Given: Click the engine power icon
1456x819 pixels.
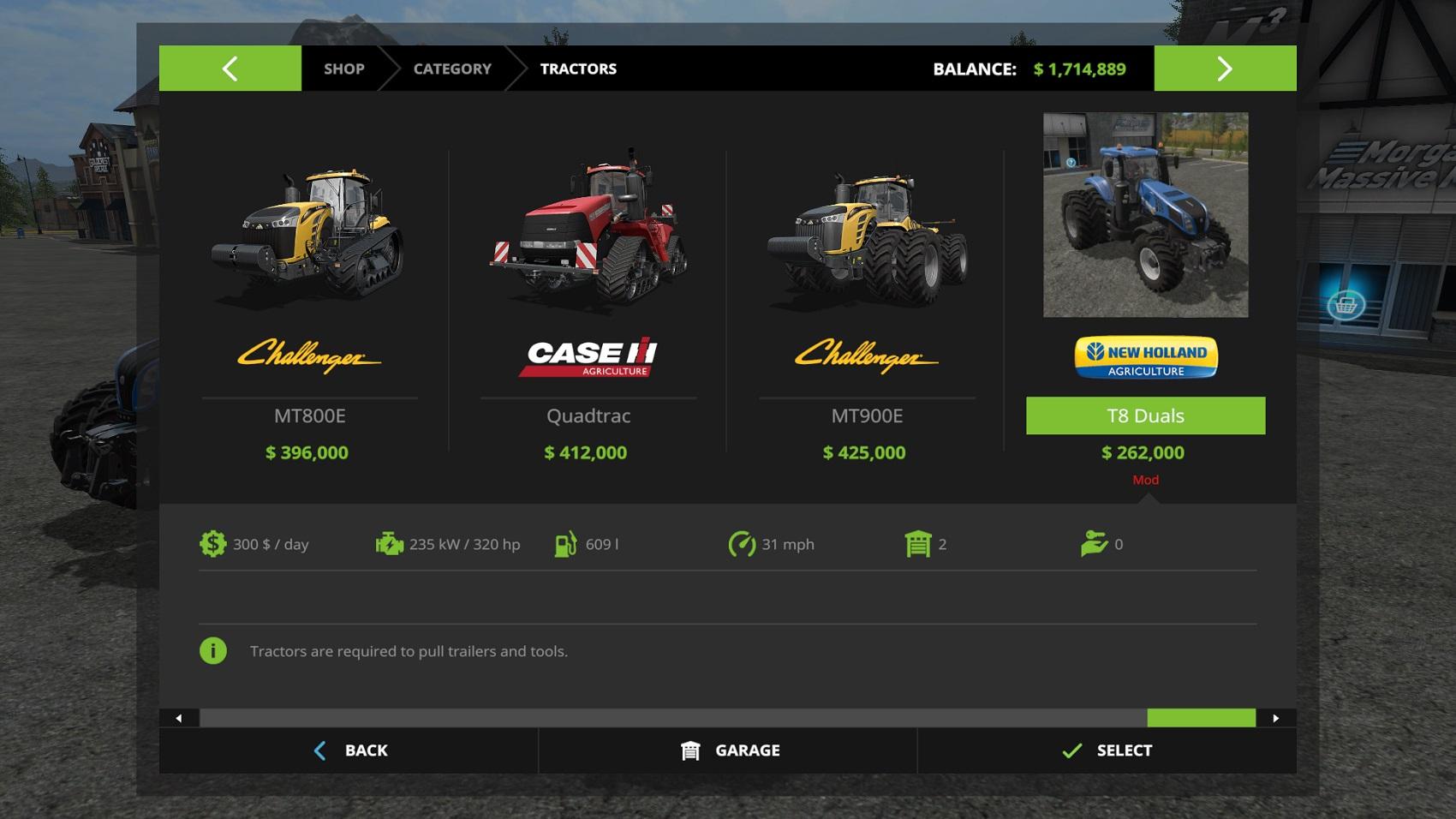Looking at the screenshot, I should coord(389,544).
